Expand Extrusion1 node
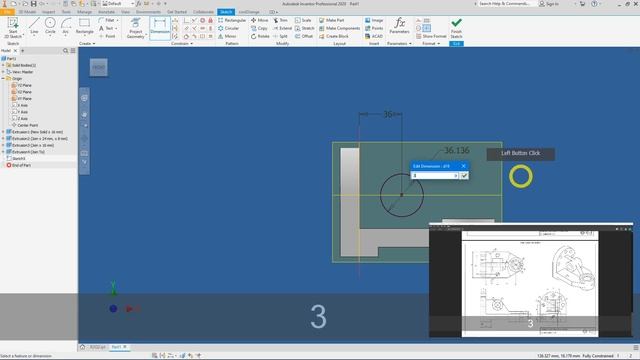The image size is (640, 360). click(x=3, y=132)
